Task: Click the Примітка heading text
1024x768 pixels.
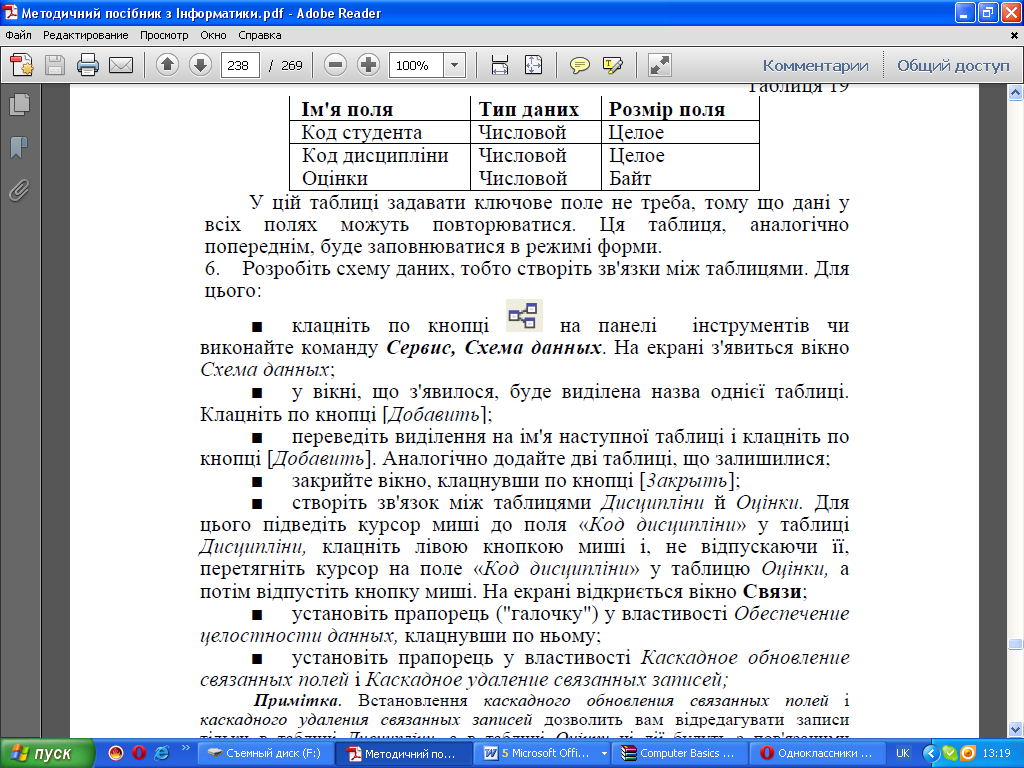Action: click(x=297, y=701)
